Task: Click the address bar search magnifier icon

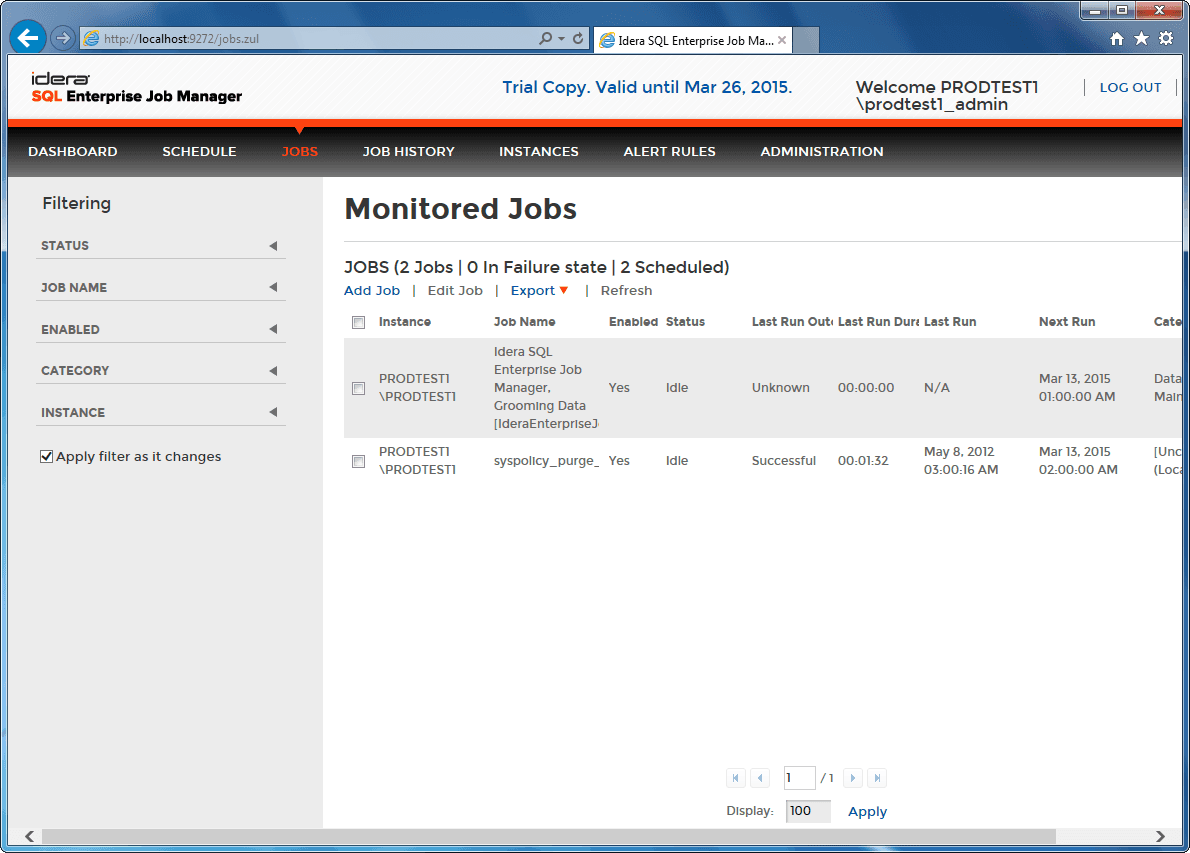Action: coord(545,38)
